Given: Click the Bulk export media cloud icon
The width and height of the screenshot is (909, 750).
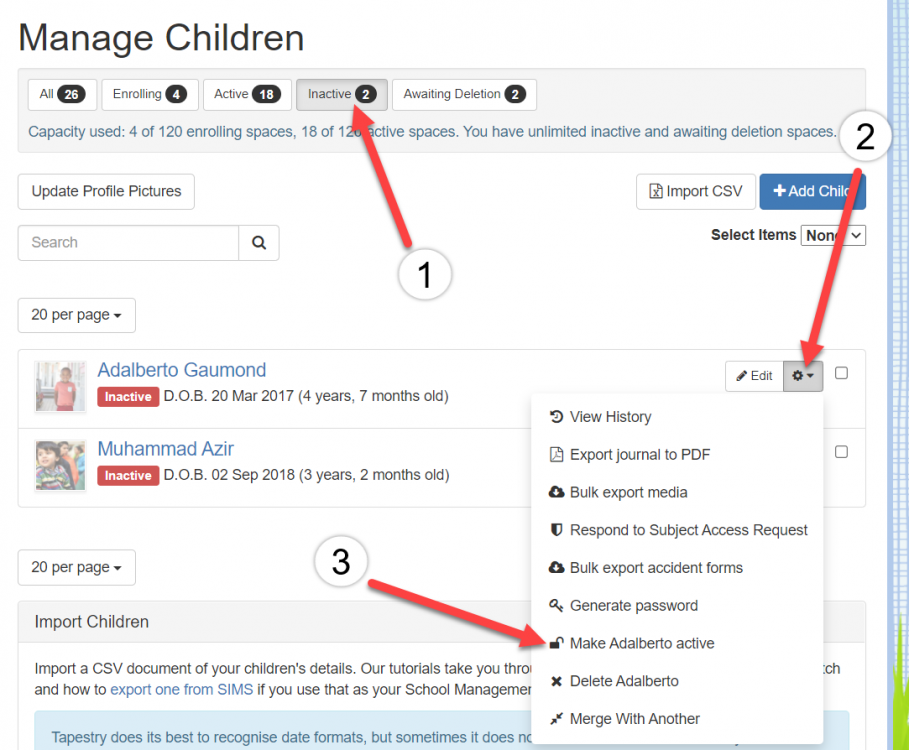Looking at the screenshot, I should [x=557, y=493].
